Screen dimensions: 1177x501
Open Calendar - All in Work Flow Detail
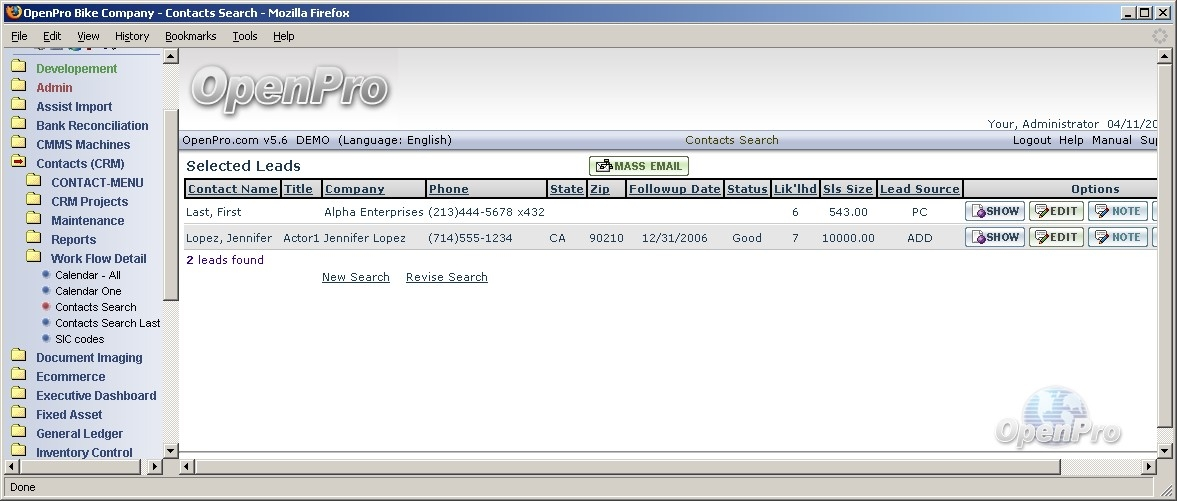tap(87, 275)
